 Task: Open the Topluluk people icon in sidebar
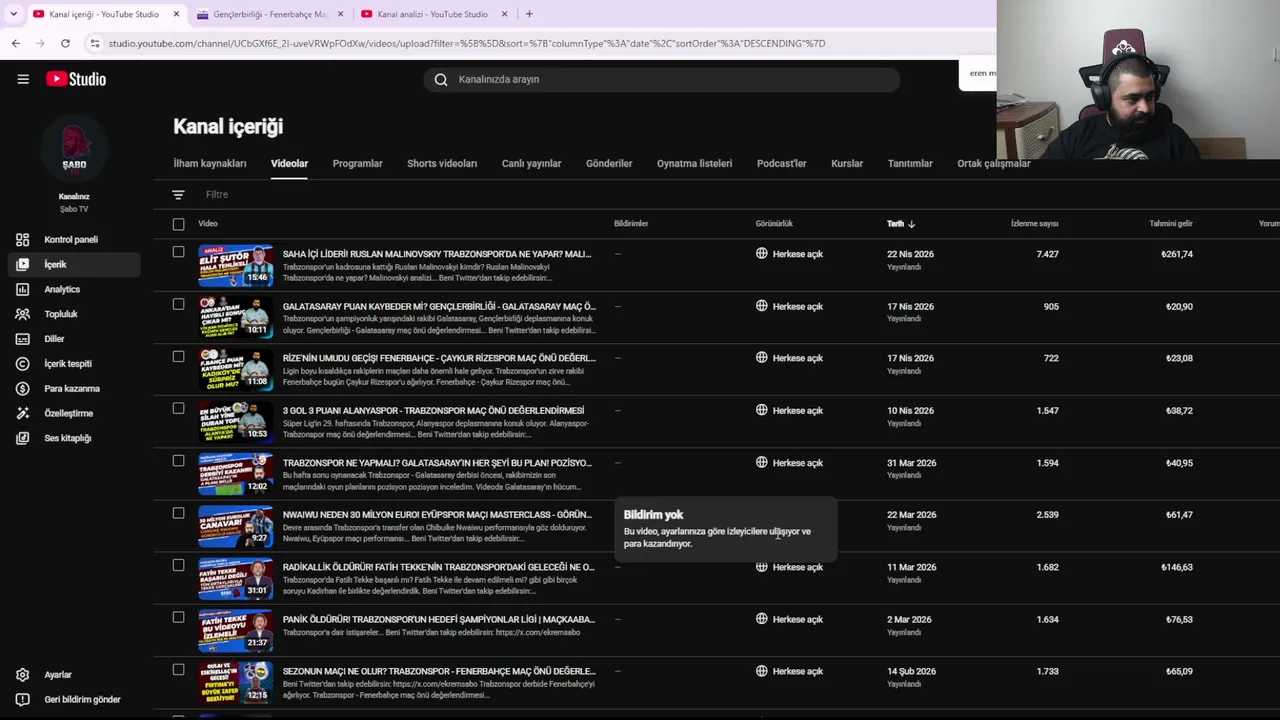[x=22, y=314]
